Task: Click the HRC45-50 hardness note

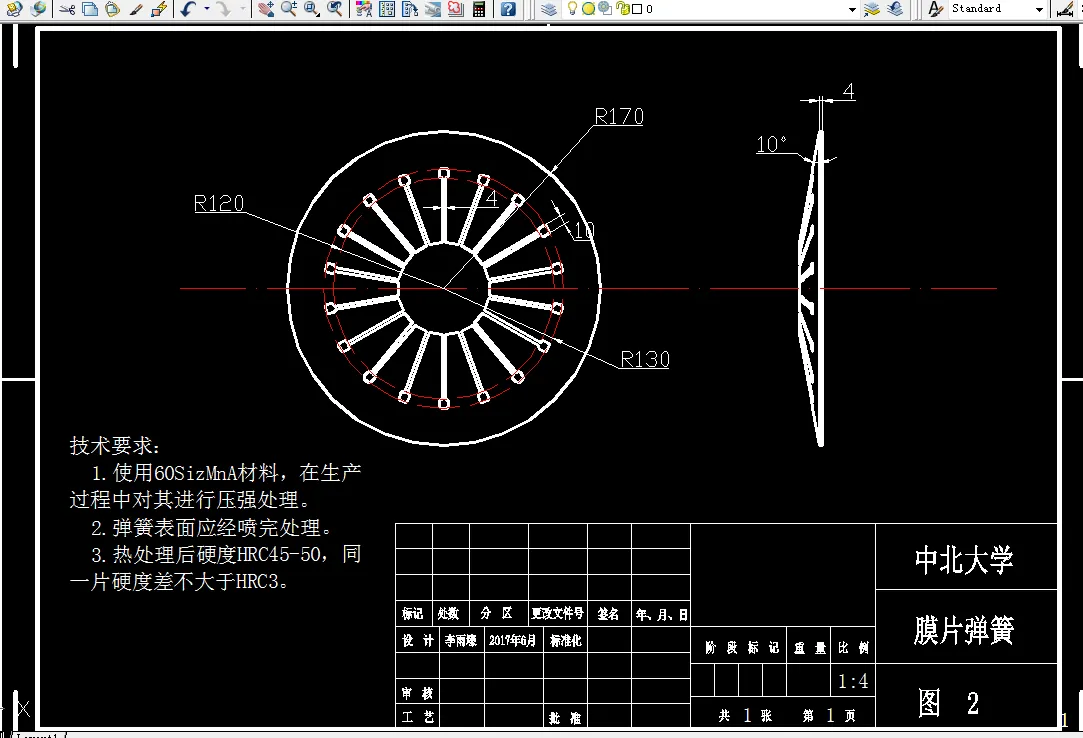Action: (x=226, y=555)
